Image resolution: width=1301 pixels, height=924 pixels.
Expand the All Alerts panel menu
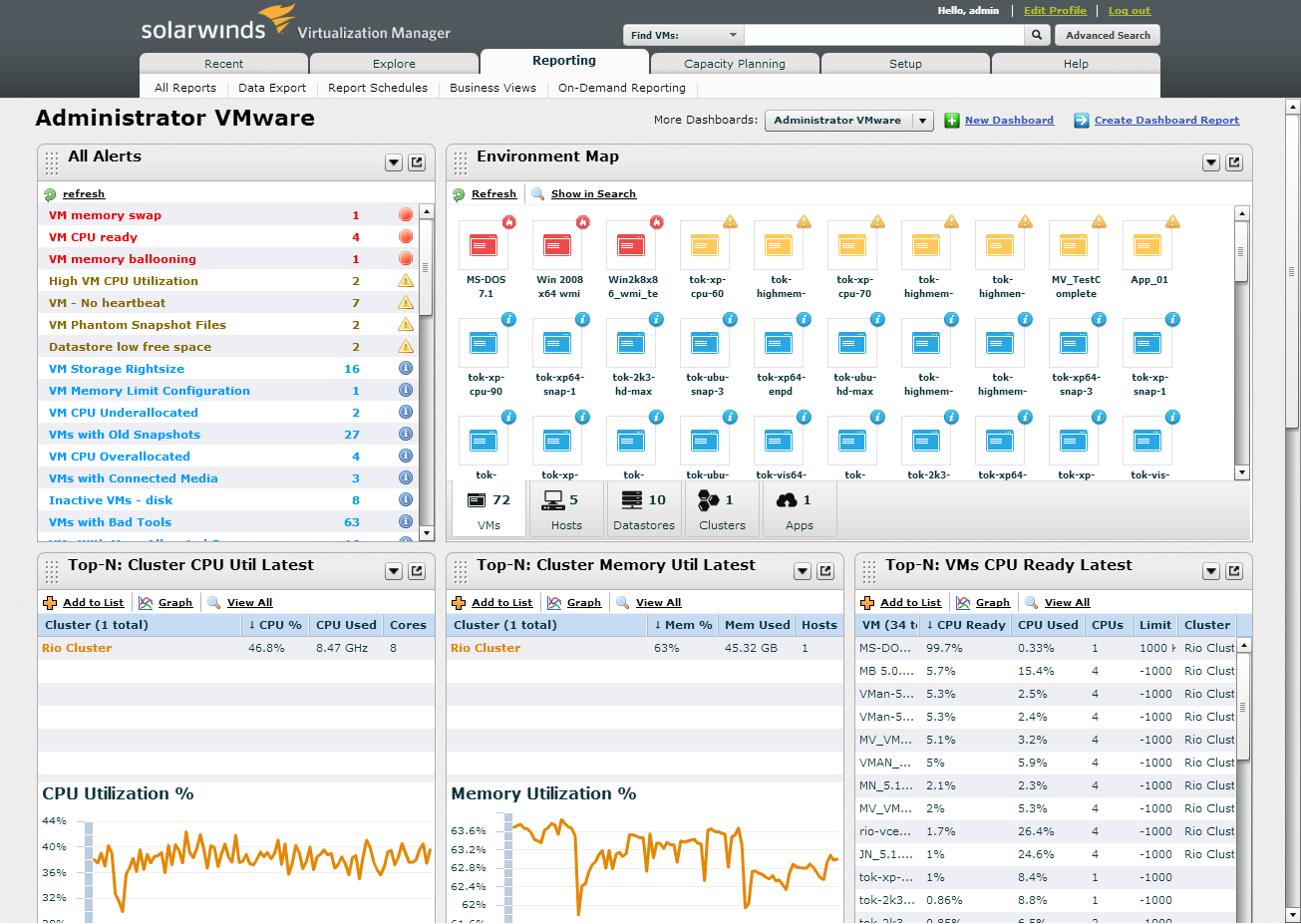coord(394,162)
